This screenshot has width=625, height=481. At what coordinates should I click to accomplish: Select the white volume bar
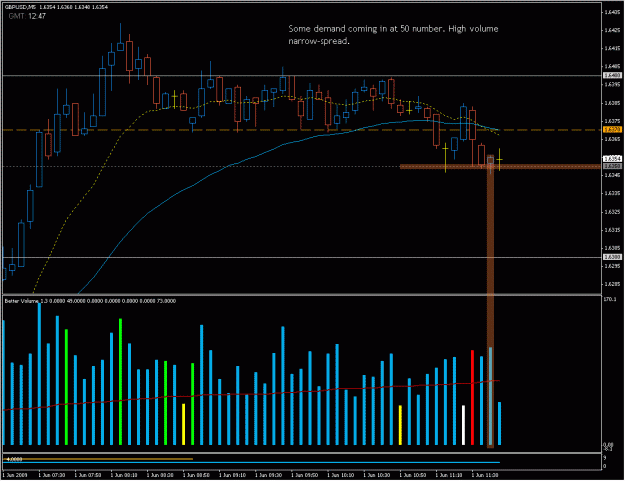coord(463,425)
